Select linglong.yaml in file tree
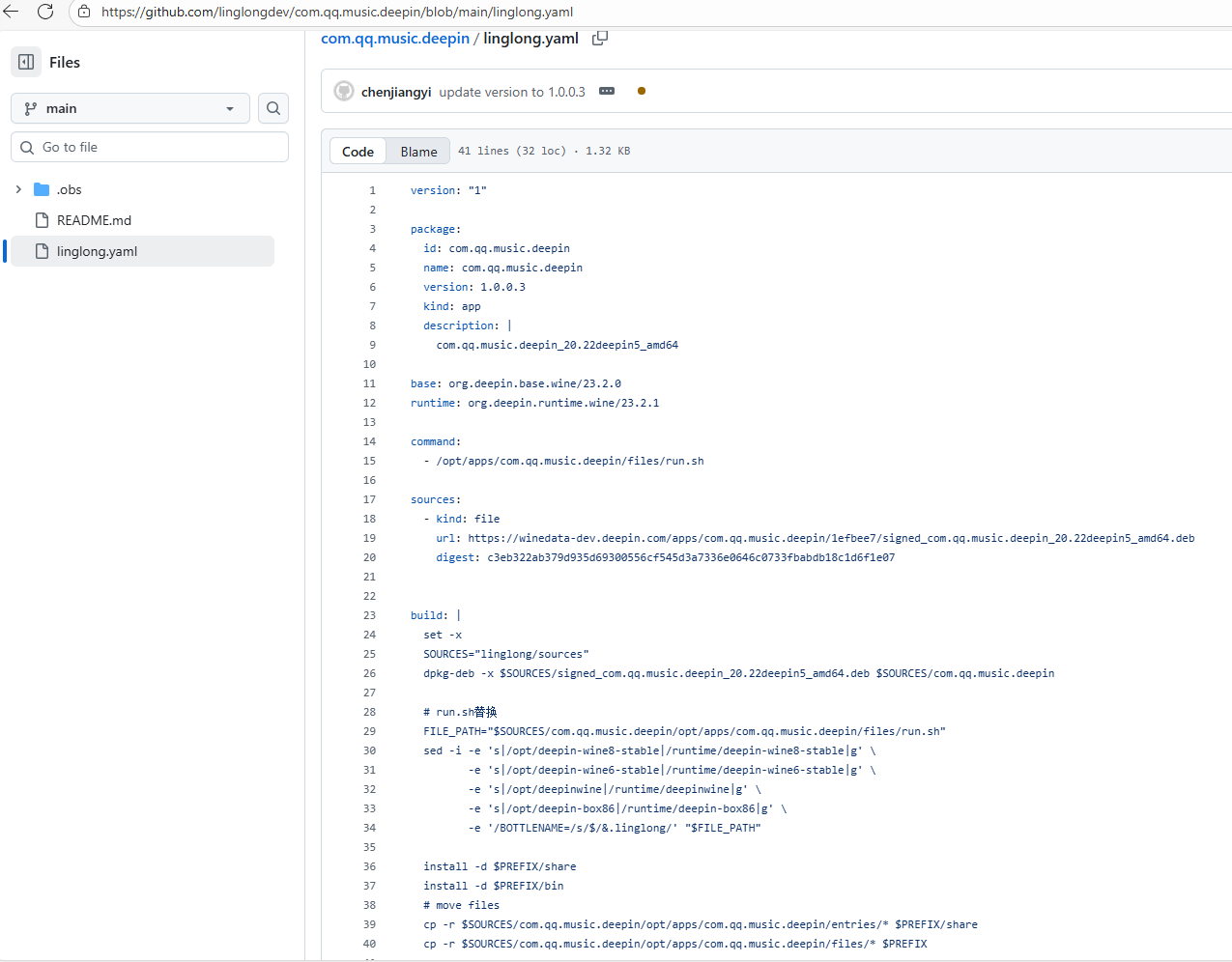This screenshot has width=1232, height=962. coord(97,251)
